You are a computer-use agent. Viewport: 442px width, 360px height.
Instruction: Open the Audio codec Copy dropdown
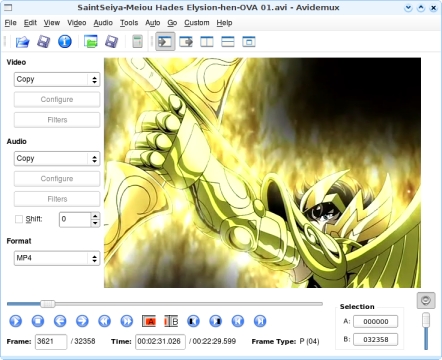[57, 159]
